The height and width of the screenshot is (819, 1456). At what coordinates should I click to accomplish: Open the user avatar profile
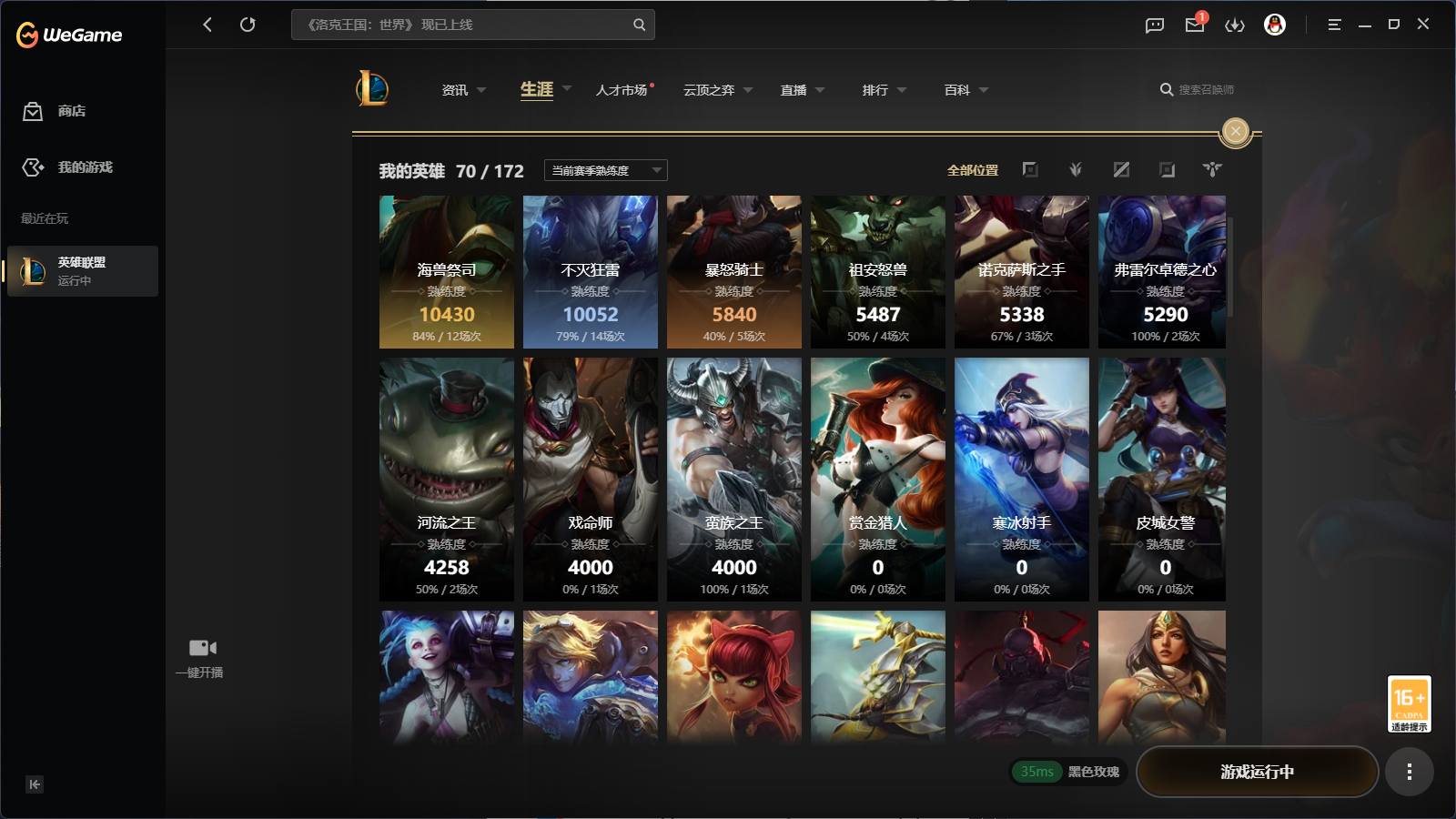(x=1275, y=25)
